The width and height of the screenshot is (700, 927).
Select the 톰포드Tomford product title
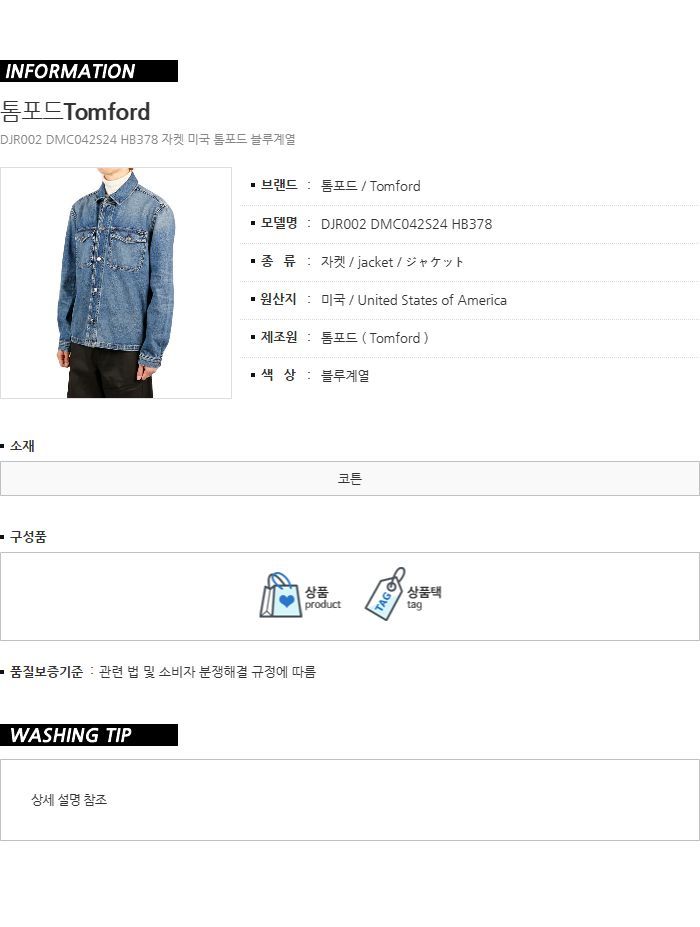coord(75,111)
